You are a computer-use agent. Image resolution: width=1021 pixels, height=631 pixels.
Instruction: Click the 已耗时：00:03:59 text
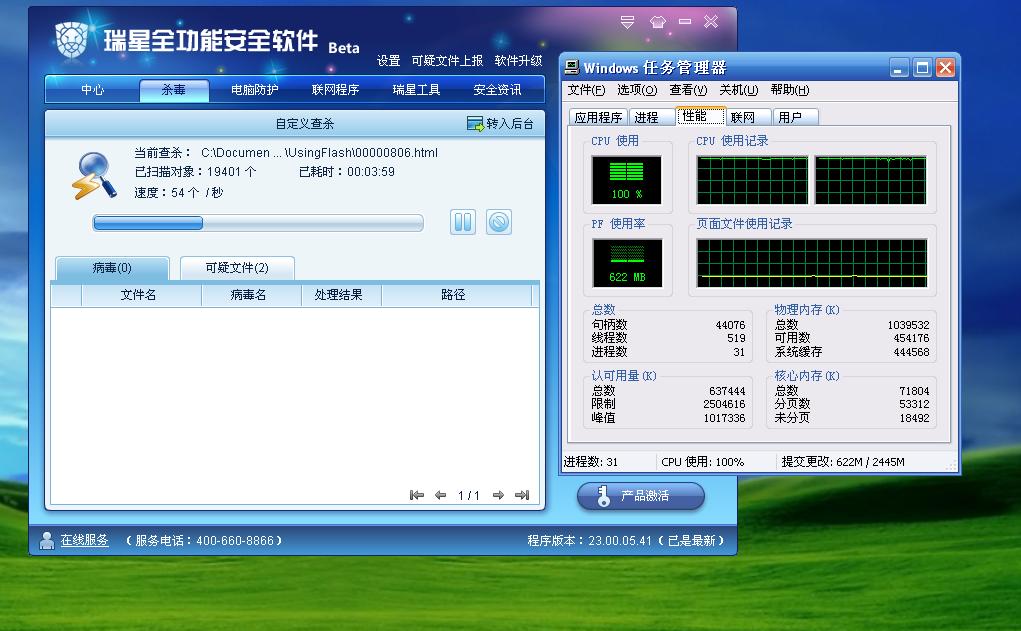coord(346,172)
